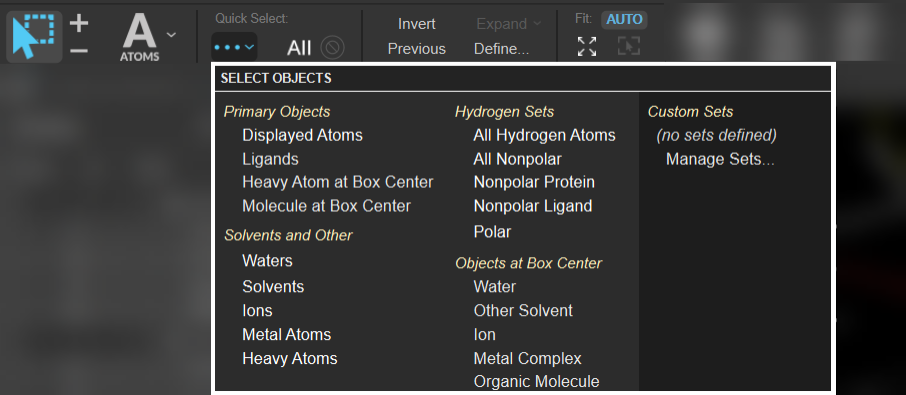Click the Solvents and Other heading
The height and width of the screenshot is (395, 906).
point(288,235)
